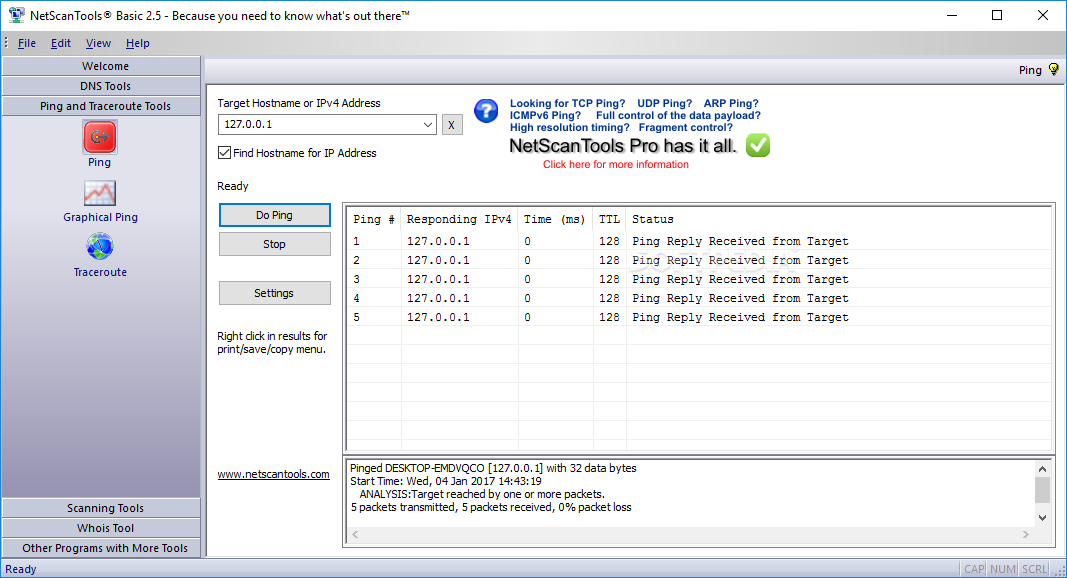1067x578 pixels.
Task: Open the Traceroute globe icon
Action: (x=100, y=246)
